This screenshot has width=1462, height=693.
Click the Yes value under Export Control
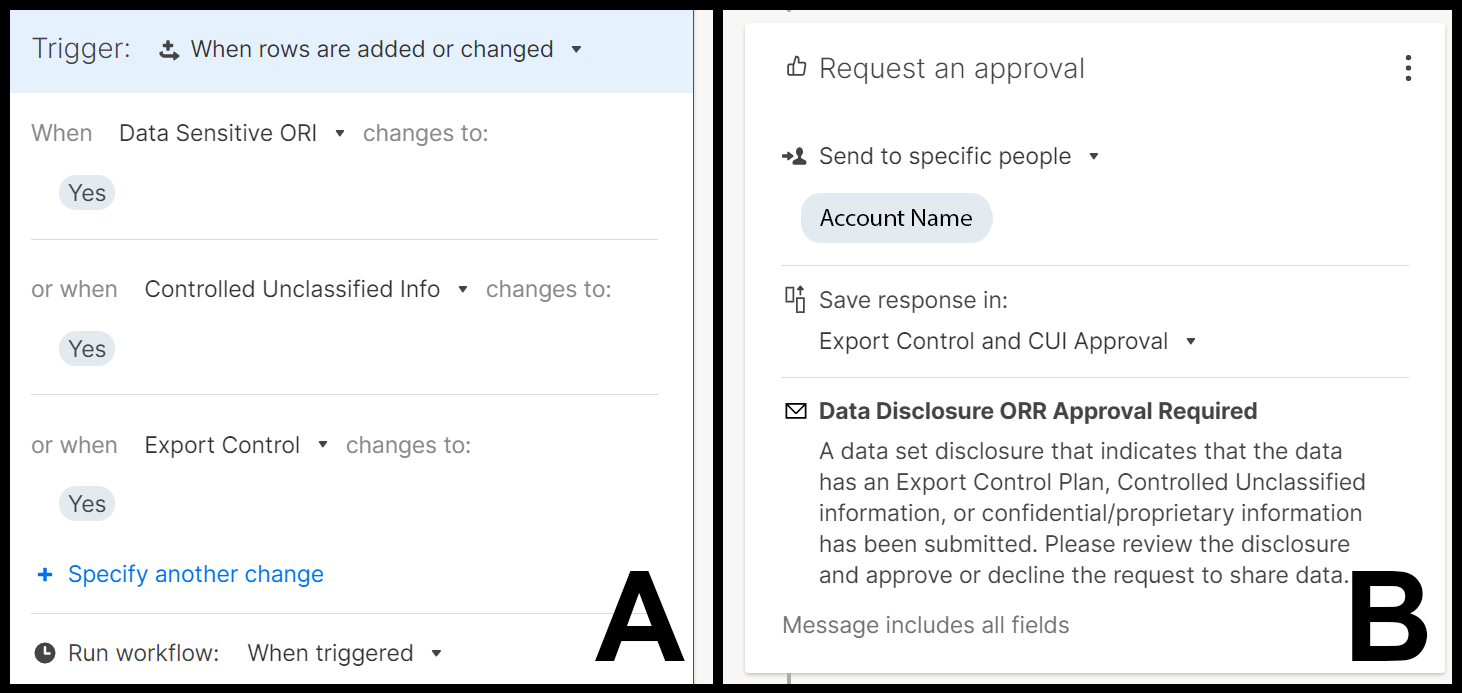[x=87, y=504]
